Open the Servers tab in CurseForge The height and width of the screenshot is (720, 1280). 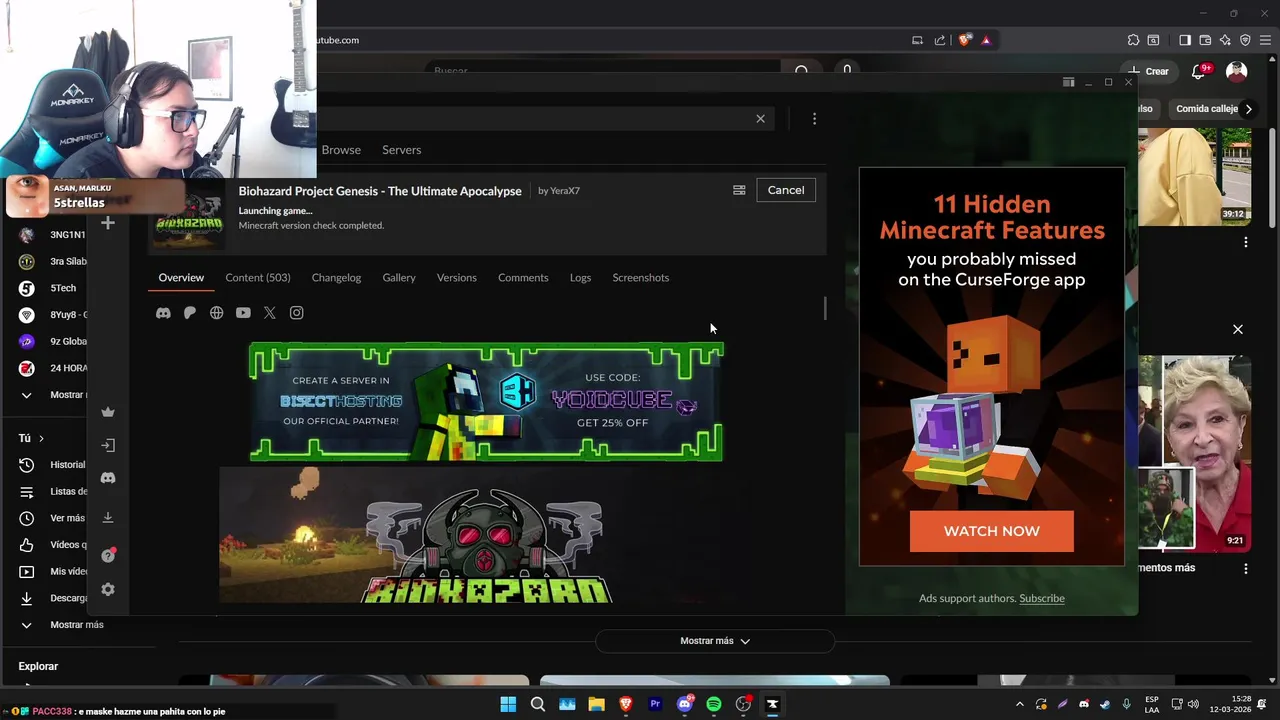click(x=401, y=150)
